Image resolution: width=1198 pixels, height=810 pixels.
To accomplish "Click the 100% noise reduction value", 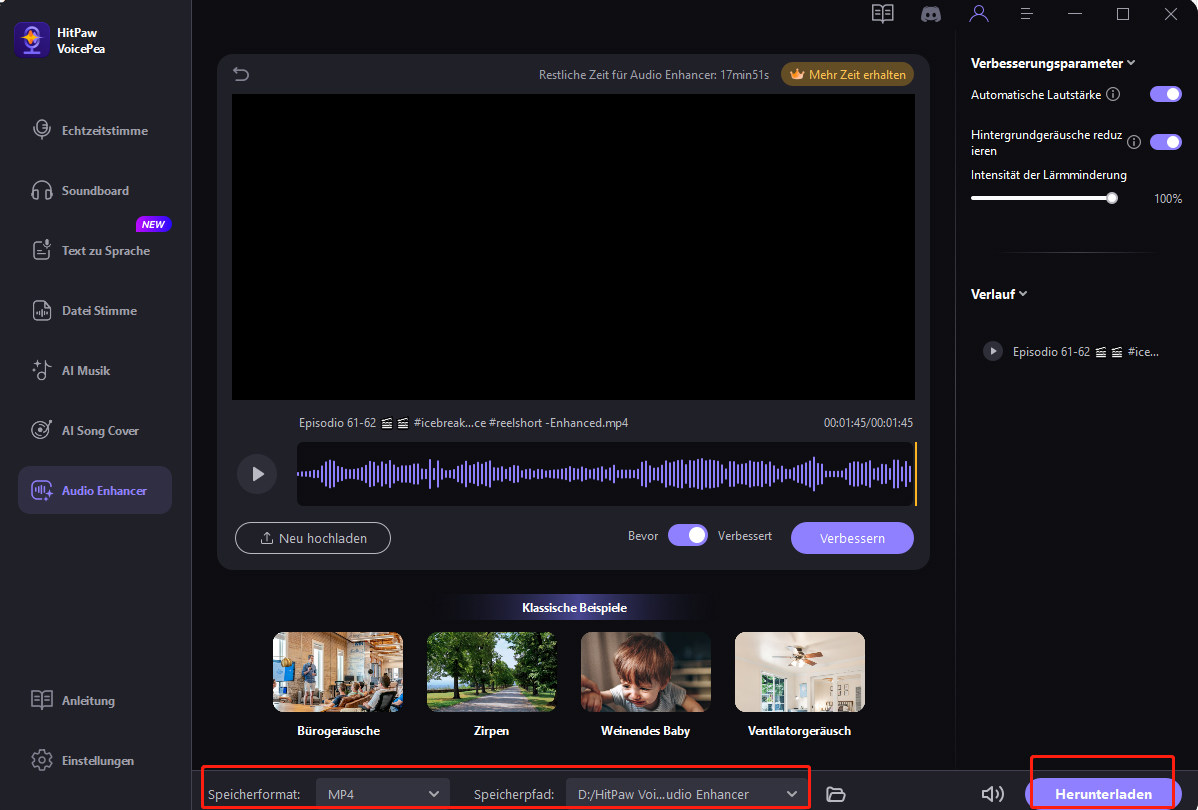I will coord(1167,199).
